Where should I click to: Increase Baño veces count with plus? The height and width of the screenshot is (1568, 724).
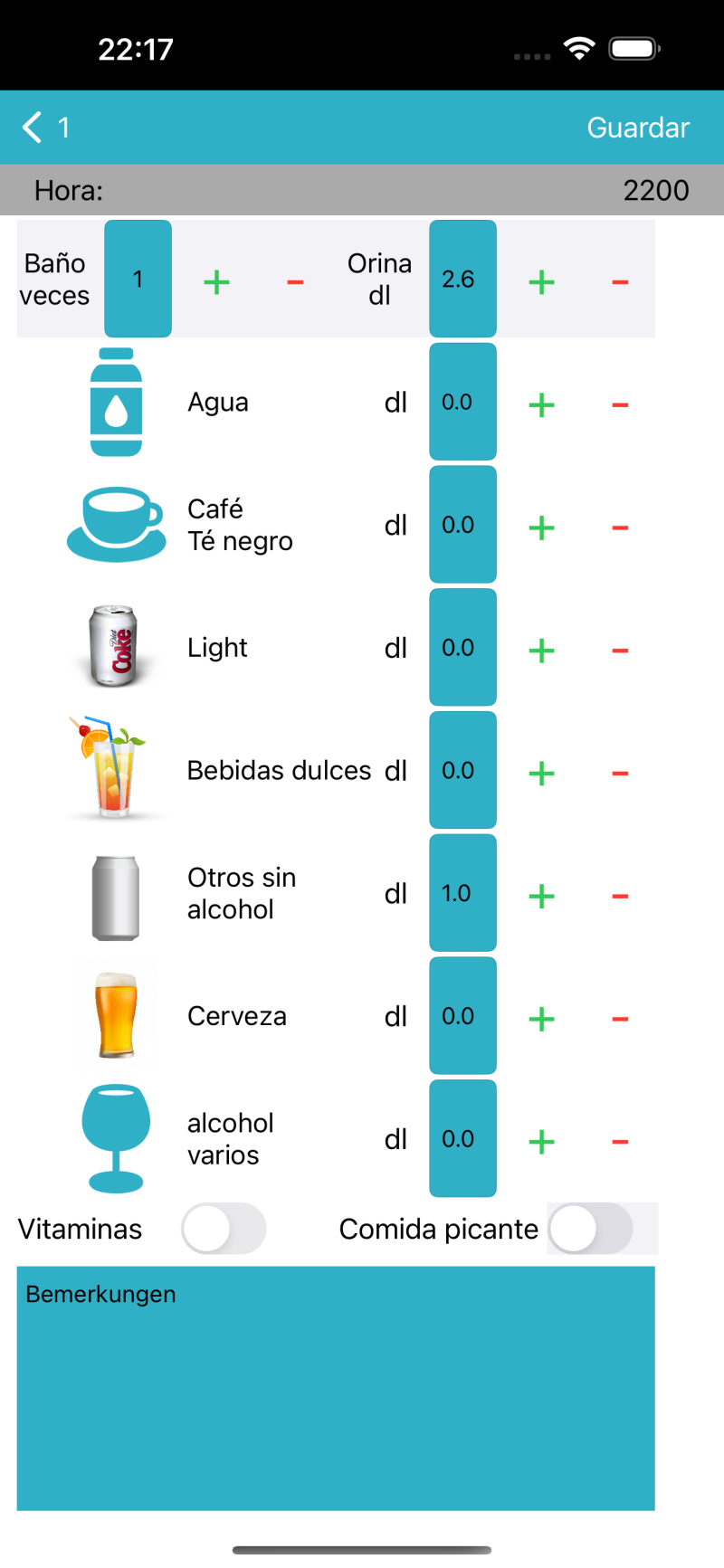click(216, 282)
